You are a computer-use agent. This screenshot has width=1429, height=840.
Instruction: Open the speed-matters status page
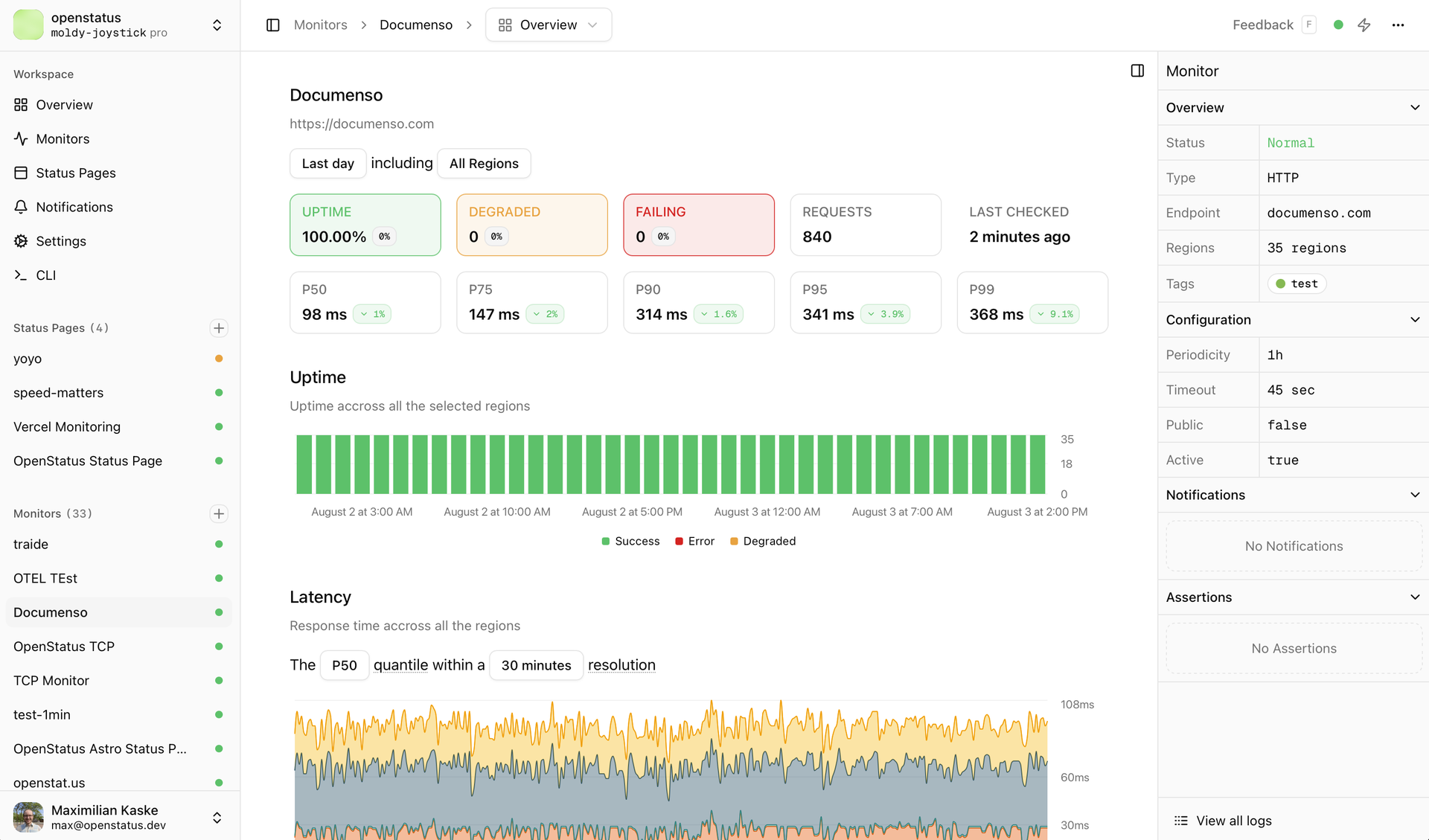pos(119,393)
